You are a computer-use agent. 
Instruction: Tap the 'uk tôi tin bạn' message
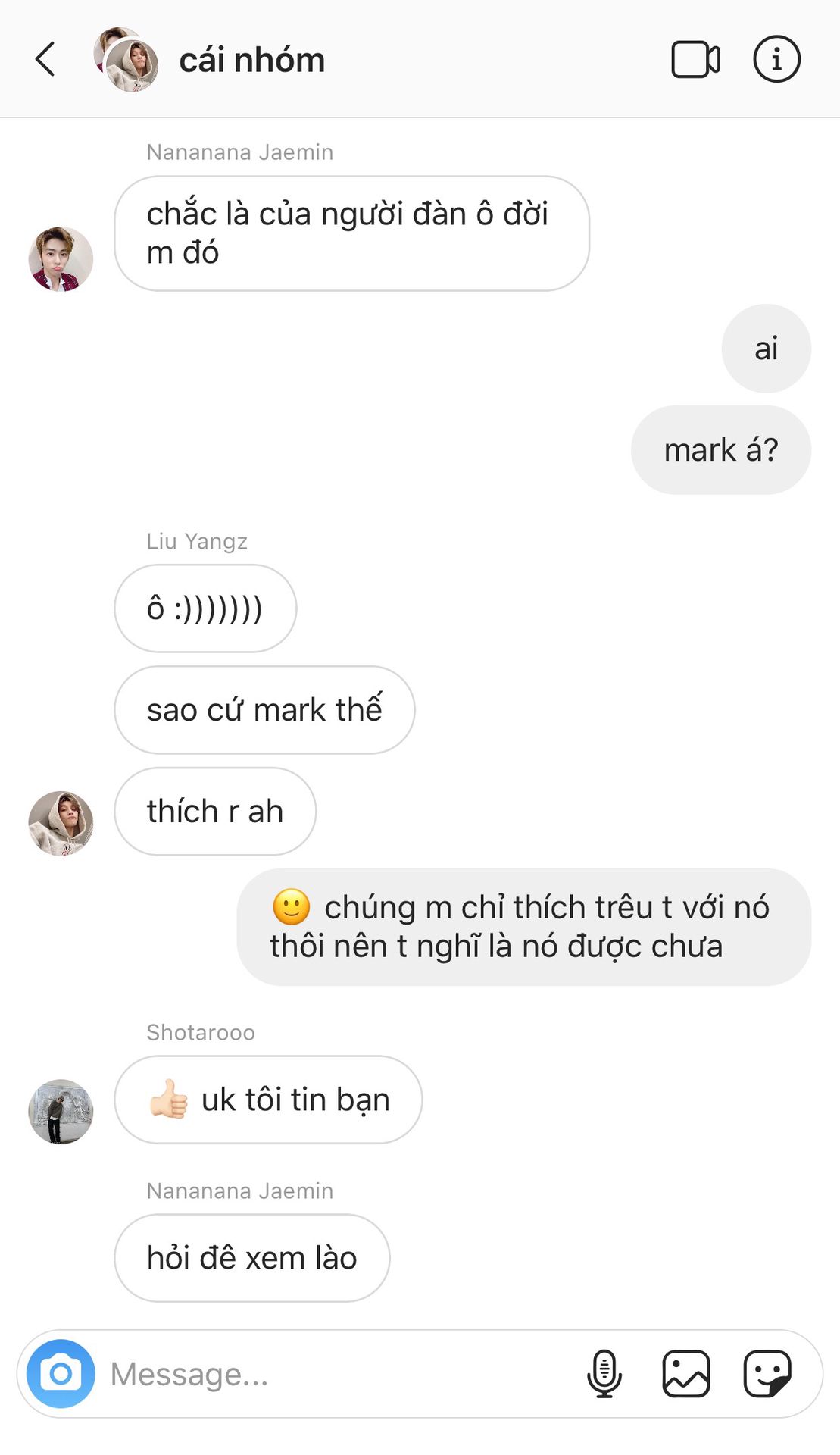pyautogui.click(x=268, y=1100)
